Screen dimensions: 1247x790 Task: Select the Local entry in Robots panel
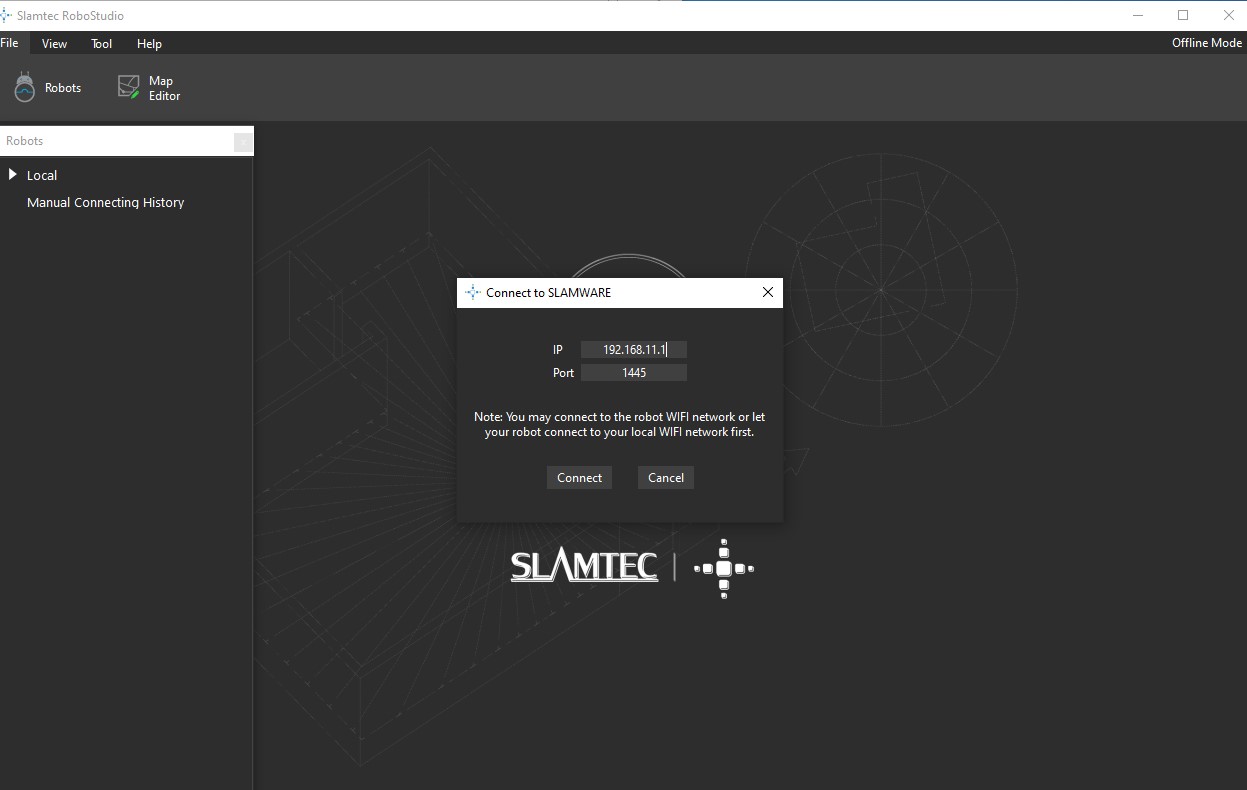[42, 175]
